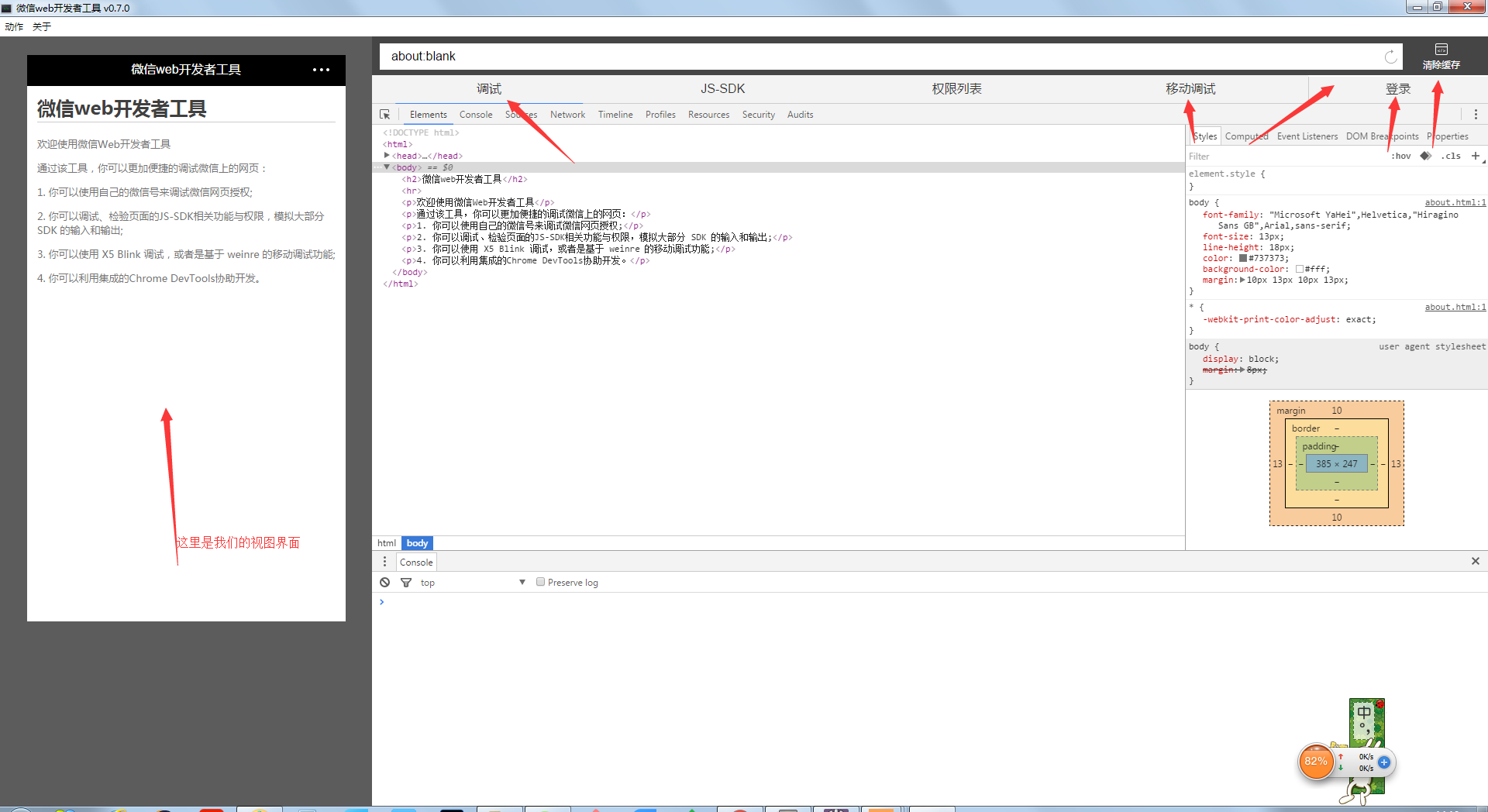This screenshot has height=812, width=1488.
Task: Enable the Preserve log checkbox
Action: point(540,582)
